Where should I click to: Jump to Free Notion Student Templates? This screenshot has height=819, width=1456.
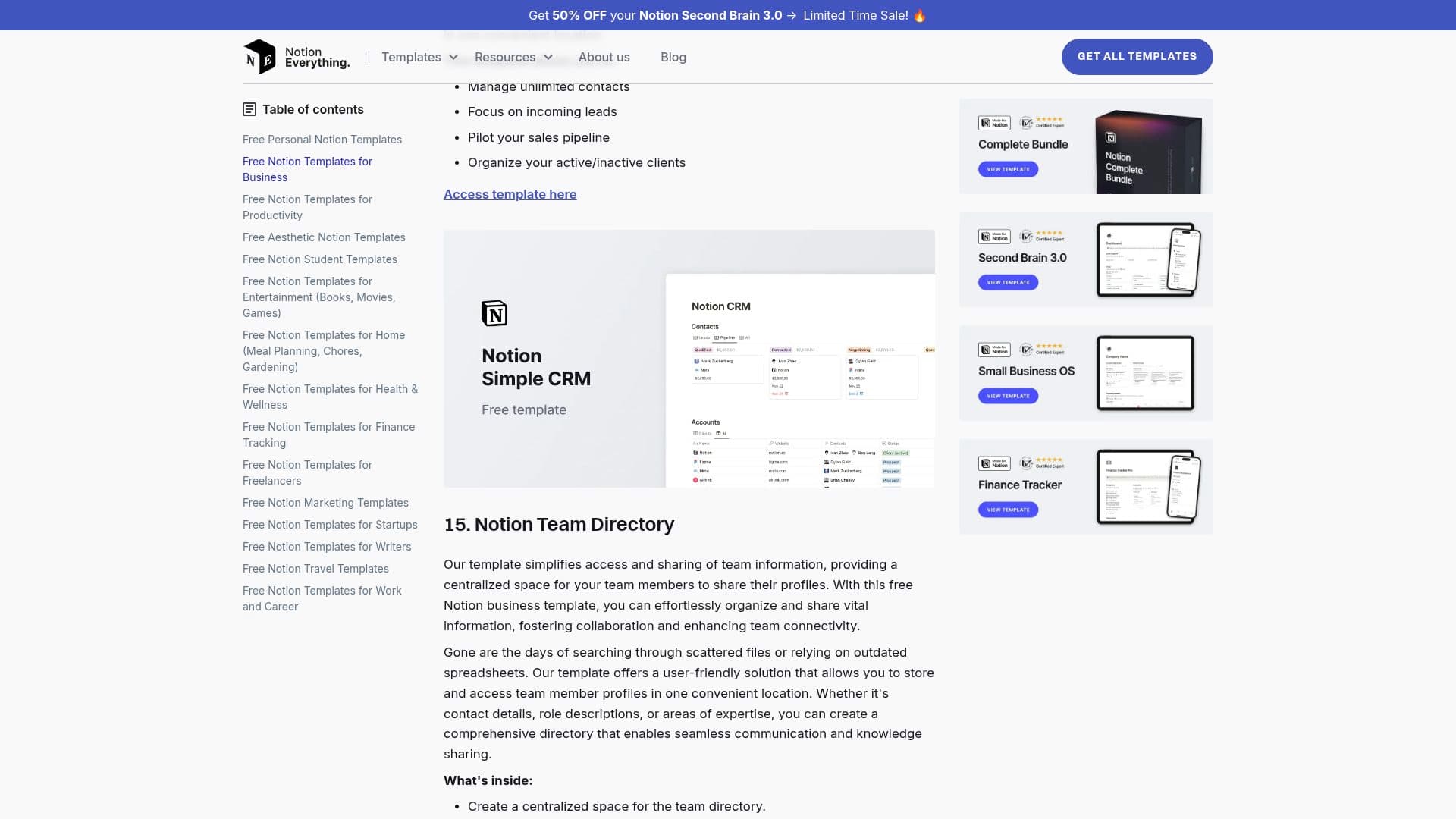pyautogui.click(x=320, y=259)
